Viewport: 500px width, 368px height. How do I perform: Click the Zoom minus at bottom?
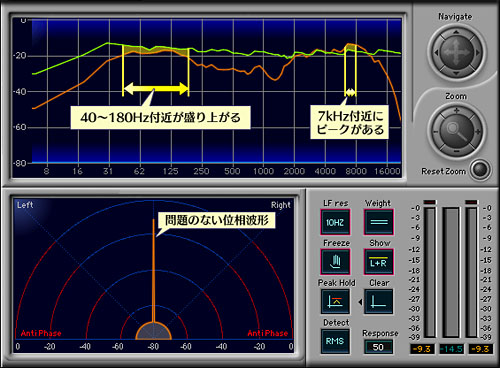(456, 152)
